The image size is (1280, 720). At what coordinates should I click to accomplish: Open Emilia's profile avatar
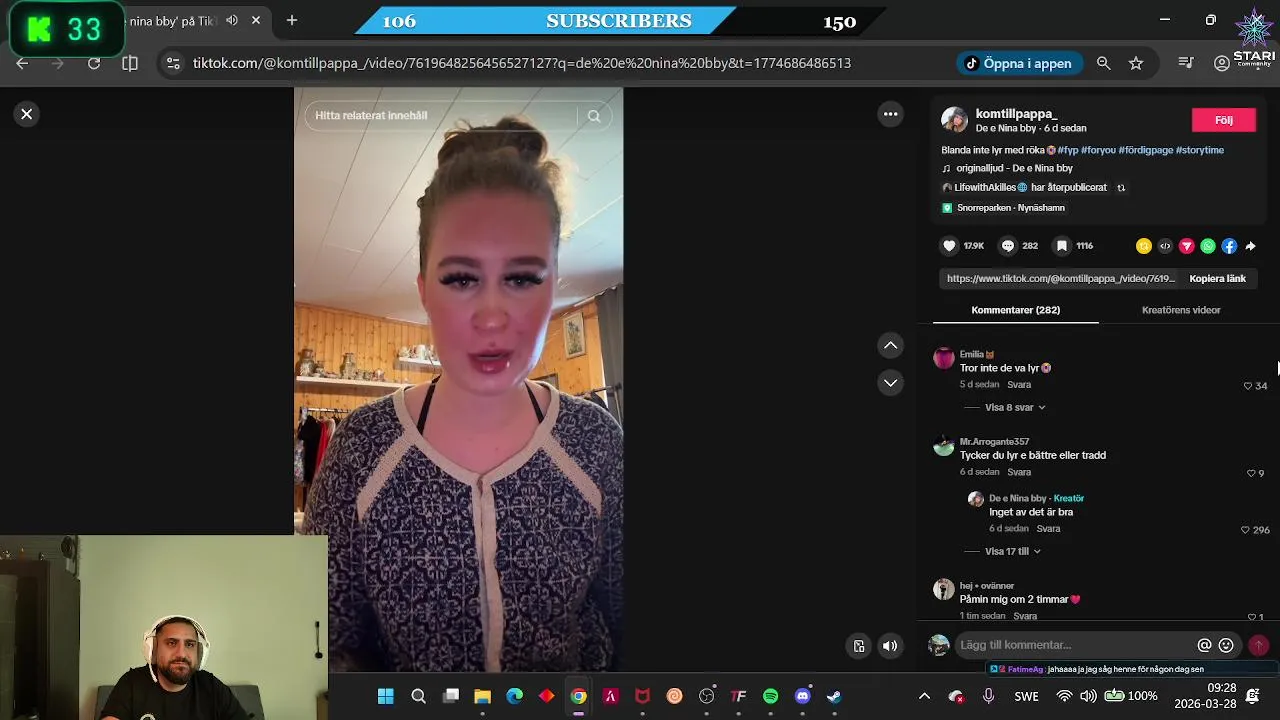pos(943,358)
